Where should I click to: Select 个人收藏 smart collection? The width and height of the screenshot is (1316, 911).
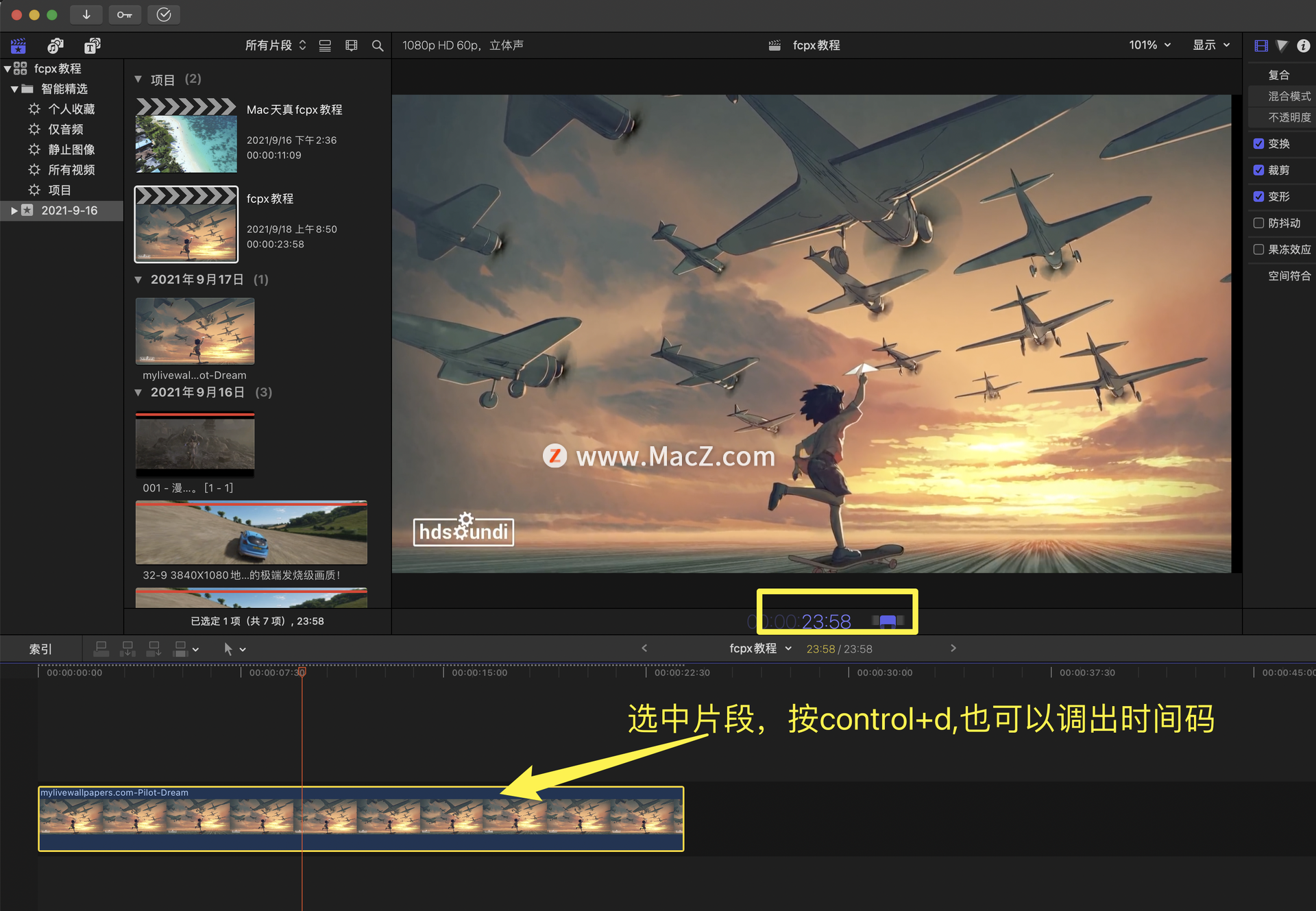(71, 109)
